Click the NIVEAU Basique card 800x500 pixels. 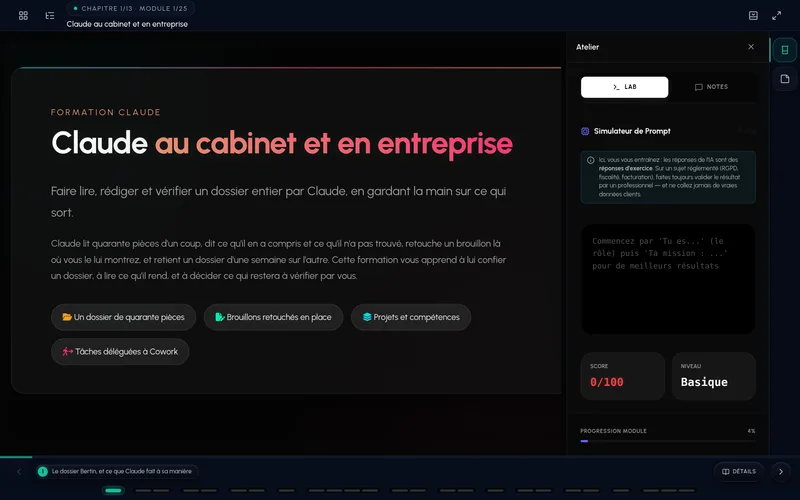(713, 376)
